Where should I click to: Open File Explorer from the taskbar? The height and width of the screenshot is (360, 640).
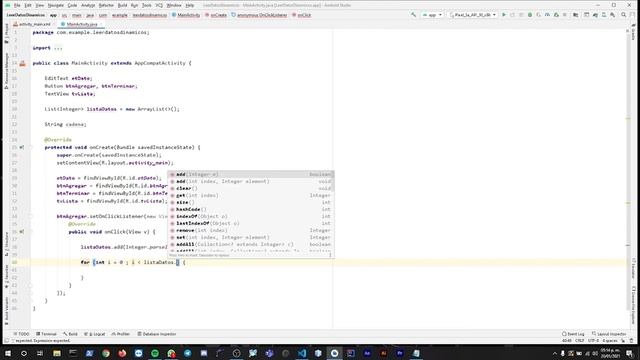57,353
